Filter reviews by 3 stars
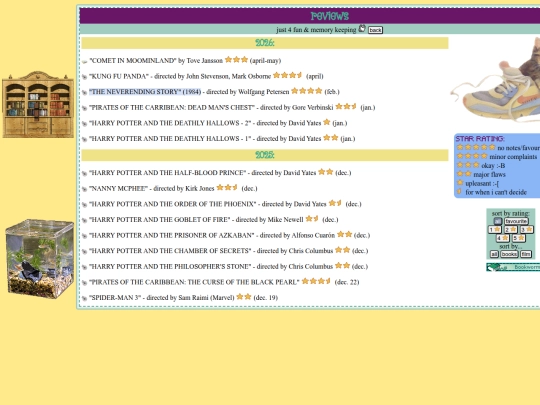 click(x=527, y=229)
